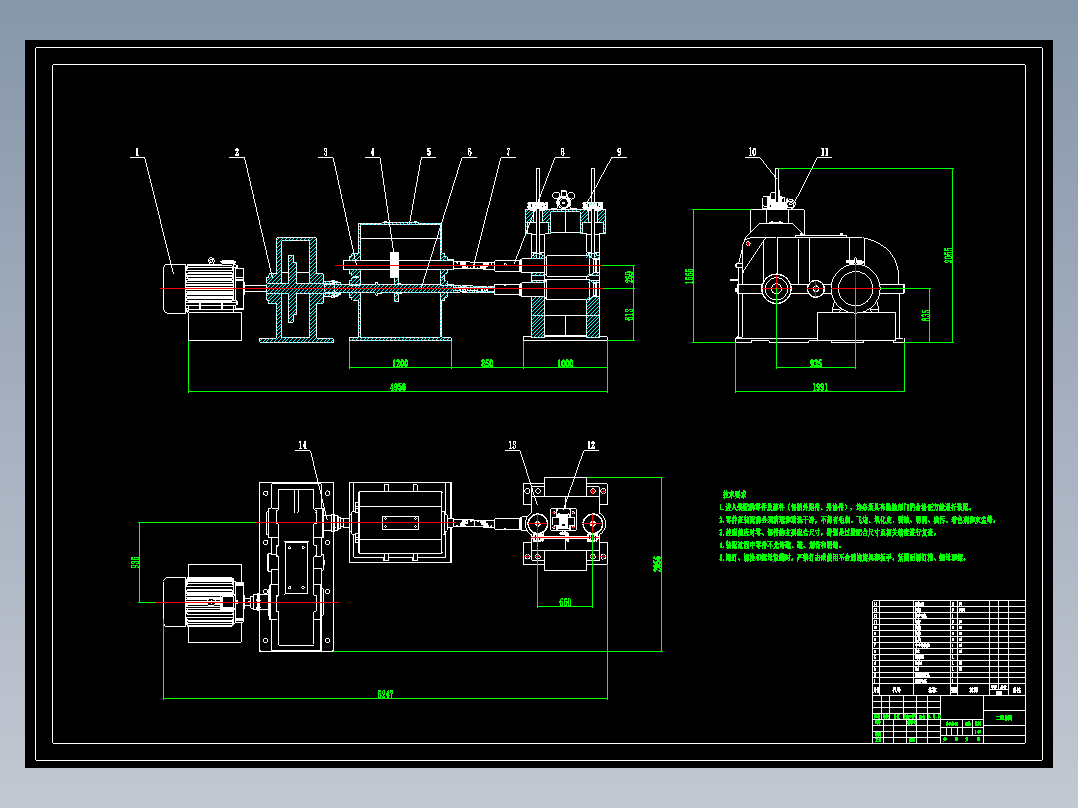The width and height of the screenshot is (1078, 808).
Task: Select the vertical dimension value "1666"
Action: coord(689,276)
